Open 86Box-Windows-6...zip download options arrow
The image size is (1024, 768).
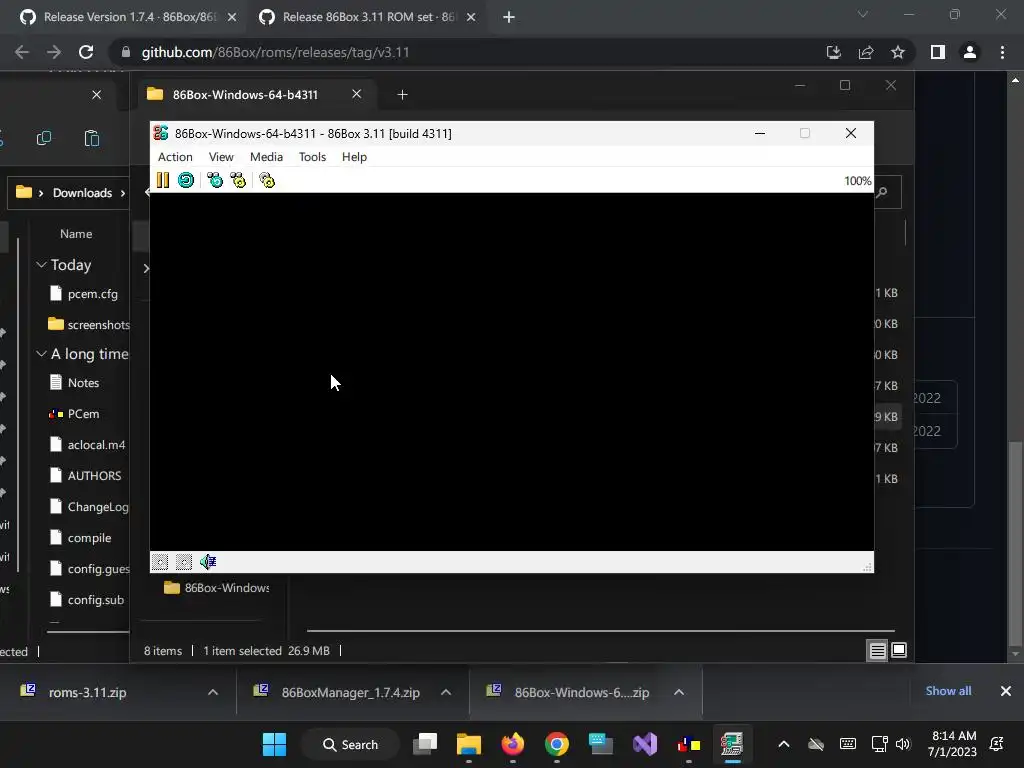pyautogui.click(x=679, y=692)
